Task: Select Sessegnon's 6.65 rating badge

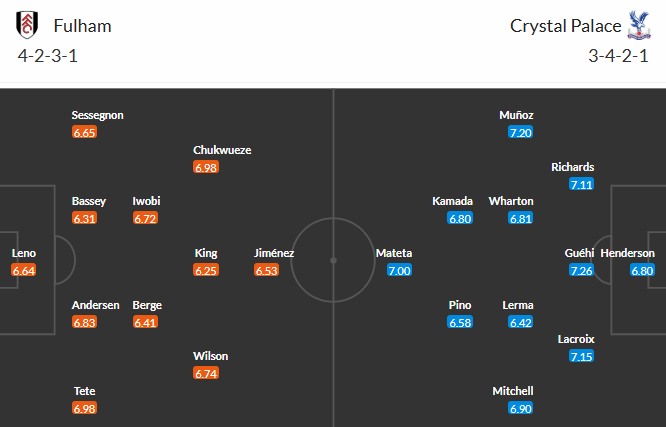Action: coord(85,132)
